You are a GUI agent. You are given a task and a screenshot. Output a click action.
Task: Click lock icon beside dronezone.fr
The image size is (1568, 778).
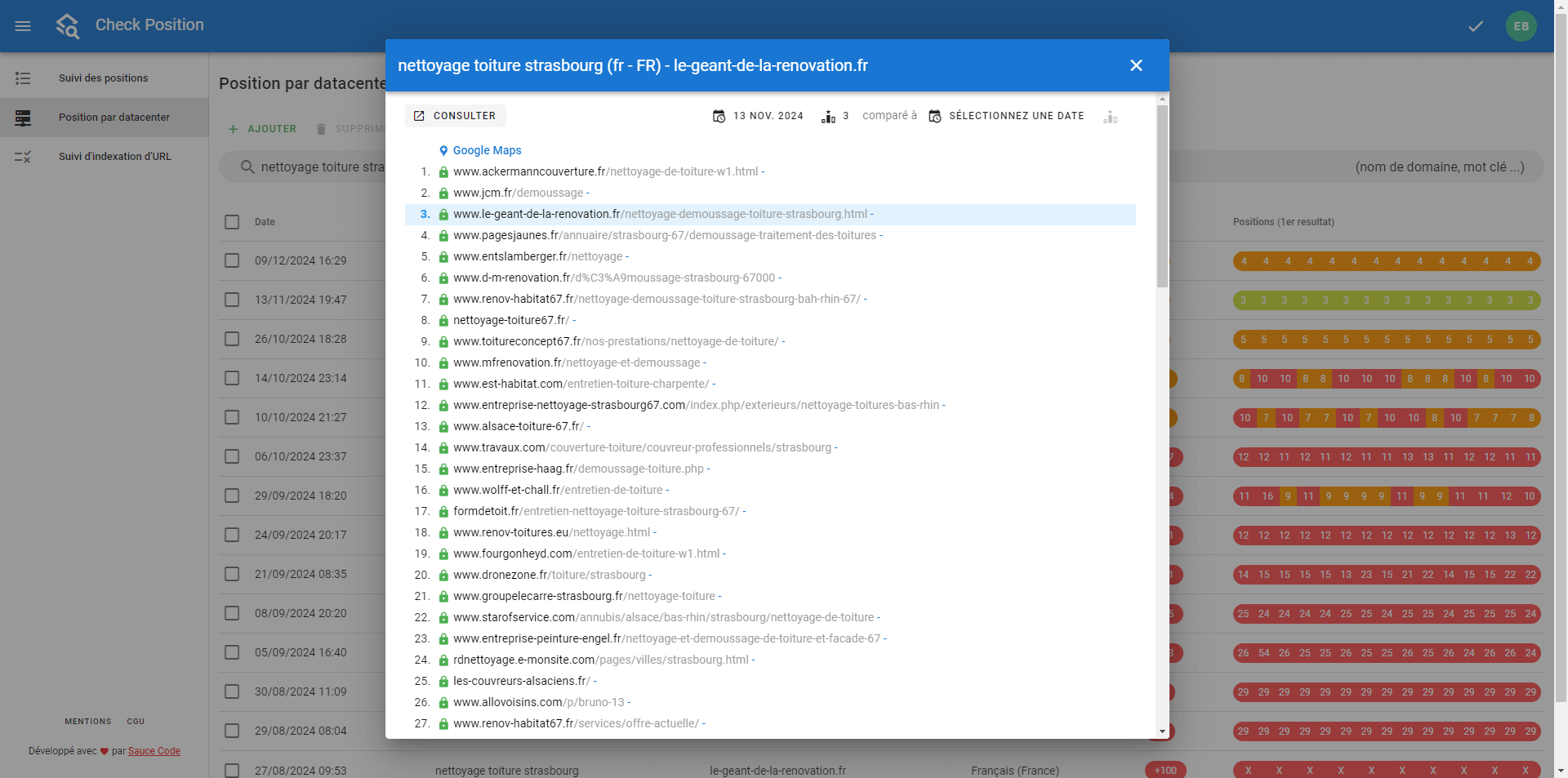pyautogui.click(x=443, y=576)
